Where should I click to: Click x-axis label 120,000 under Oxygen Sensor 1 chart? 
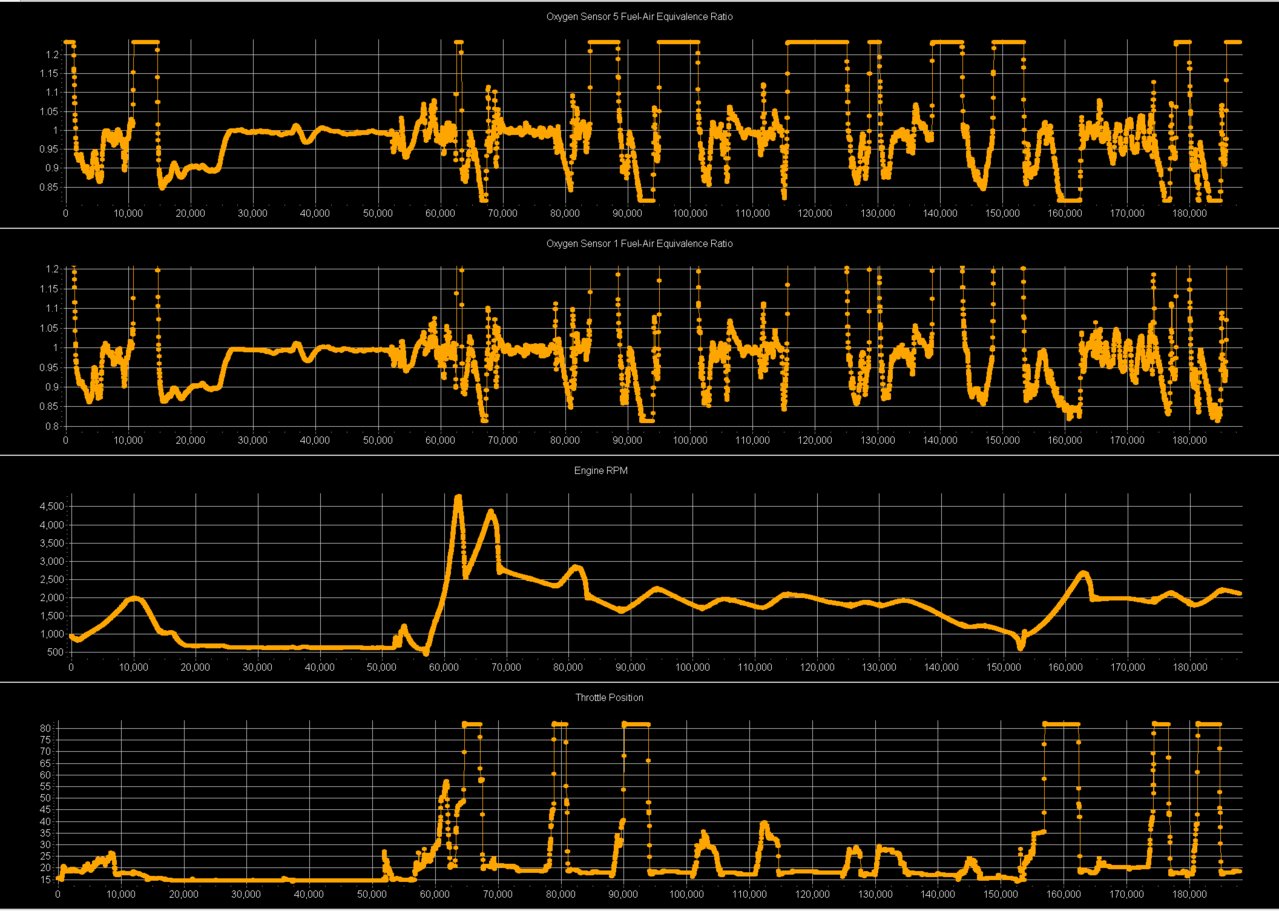click(815, 439)
